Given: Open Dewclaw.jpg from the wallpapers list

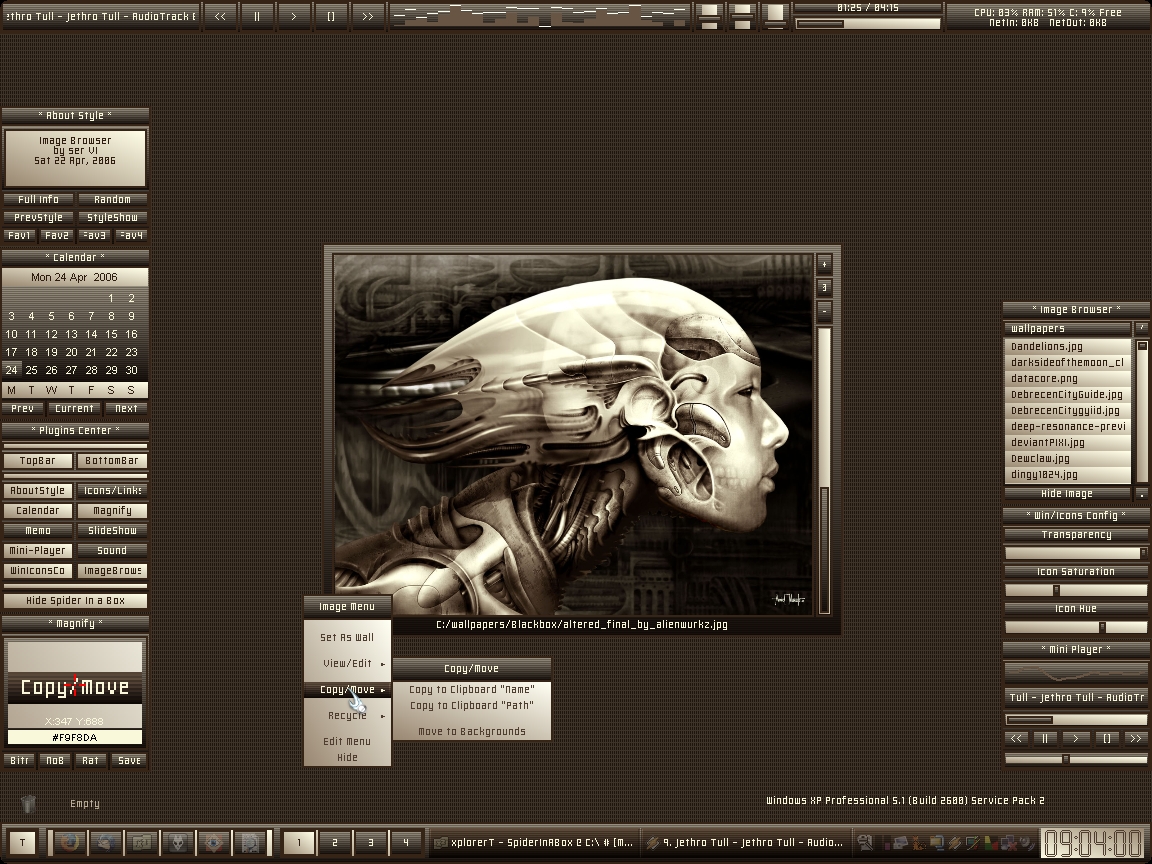Looking at the screenshot, I should point(1068,458).
